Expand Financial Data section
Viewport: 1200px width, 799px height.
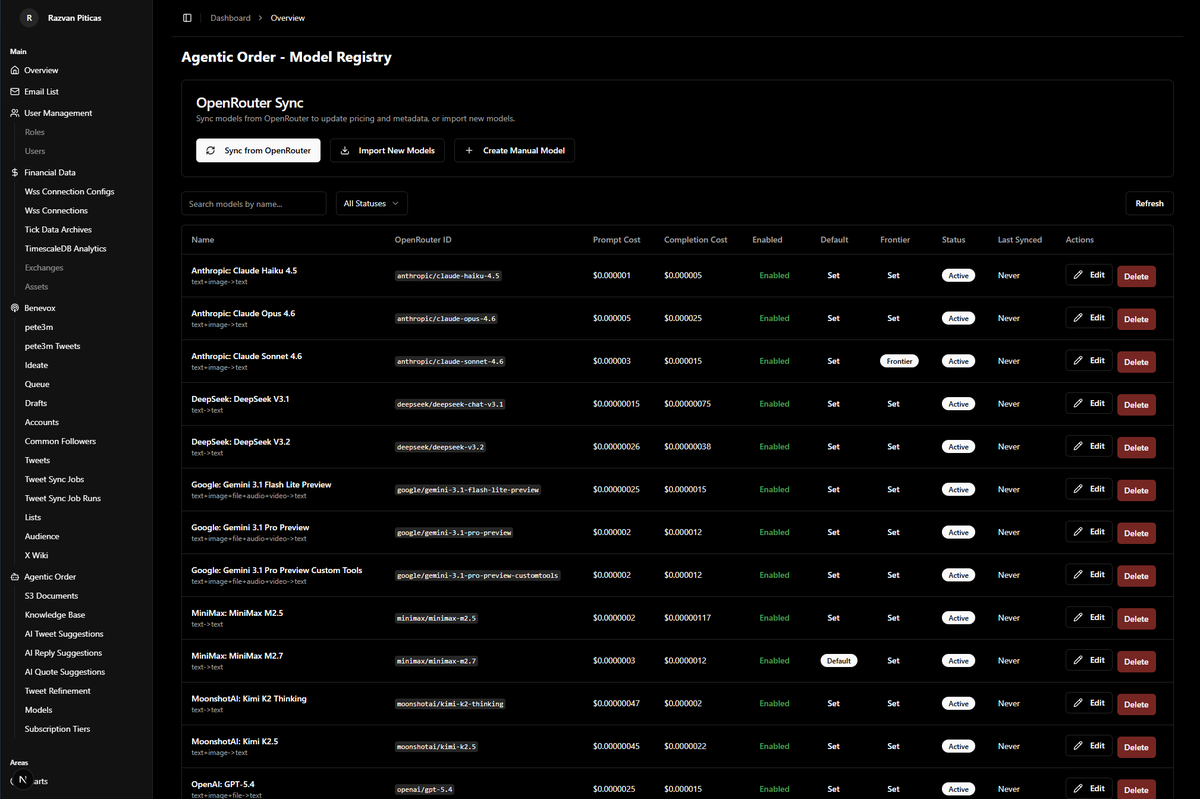pos(50,173)
